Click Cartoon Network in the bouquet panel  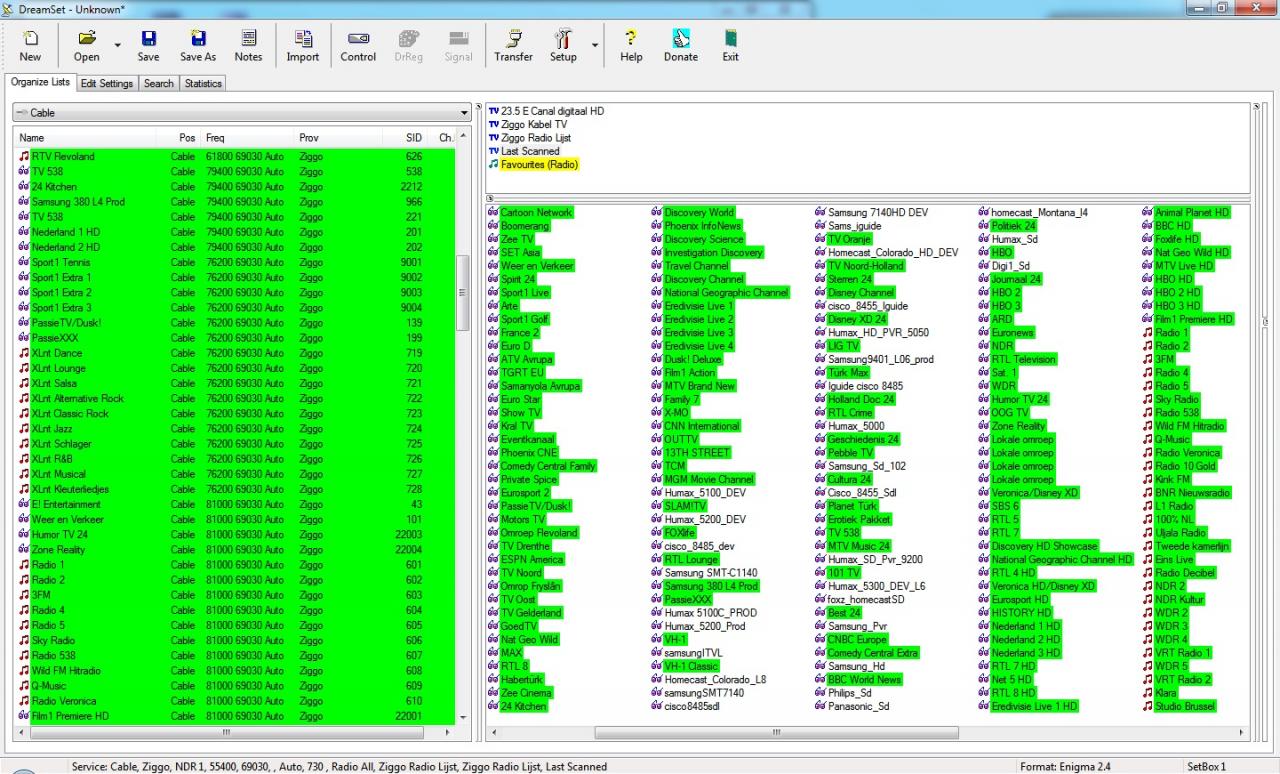pos(536,213)
